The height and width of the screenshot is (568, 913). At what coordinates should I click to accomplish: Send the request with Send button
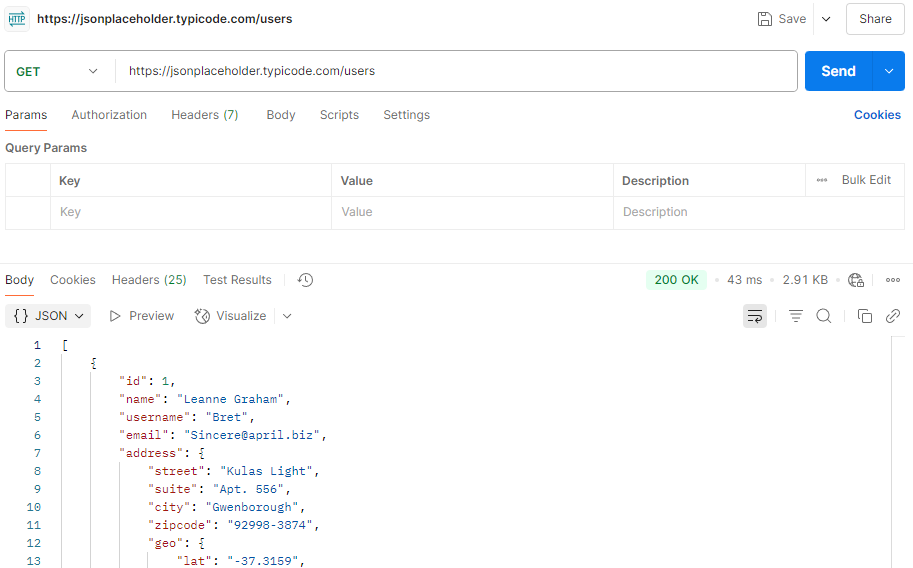[838, 71]
